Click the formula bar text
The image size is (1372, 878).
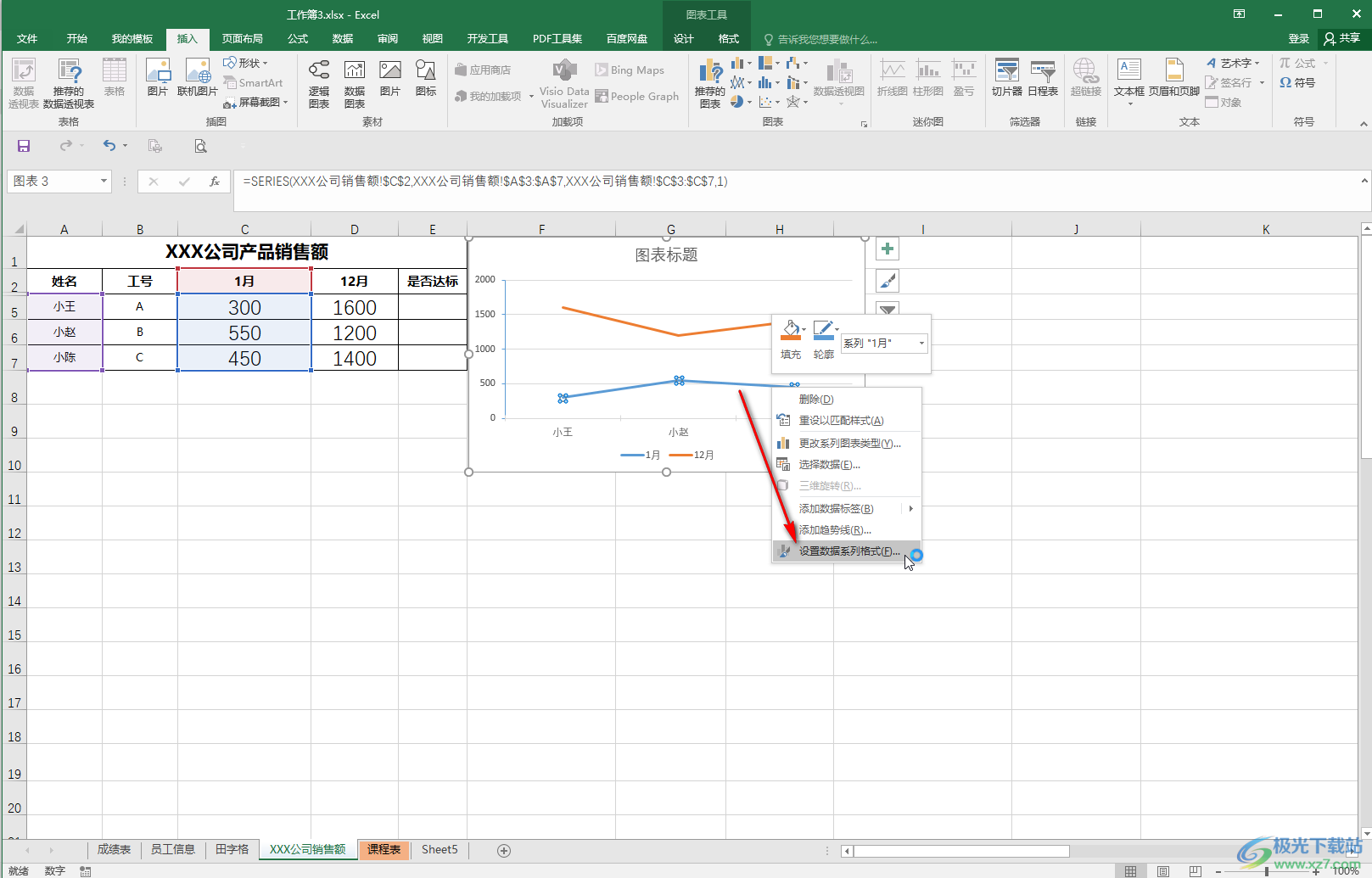(x=485, y=182)
